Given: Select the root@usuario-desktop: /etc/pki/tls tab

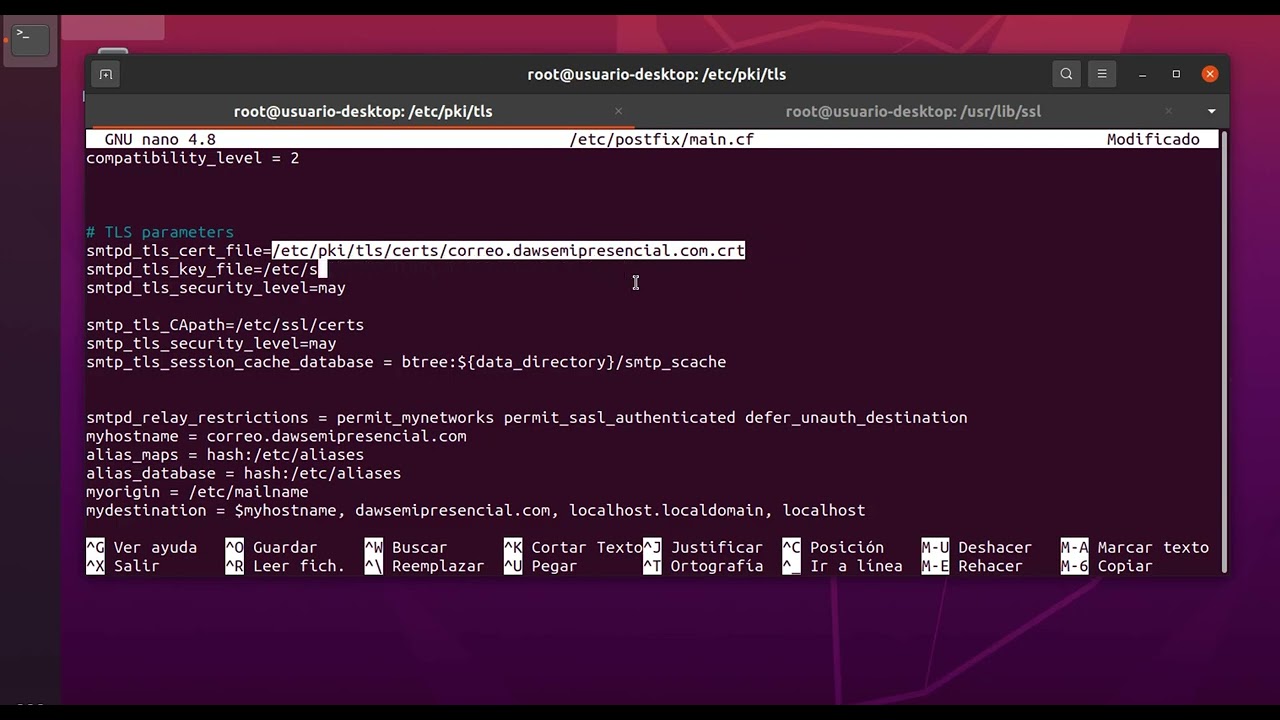Looking at the screenshot, I should [363, 111].
